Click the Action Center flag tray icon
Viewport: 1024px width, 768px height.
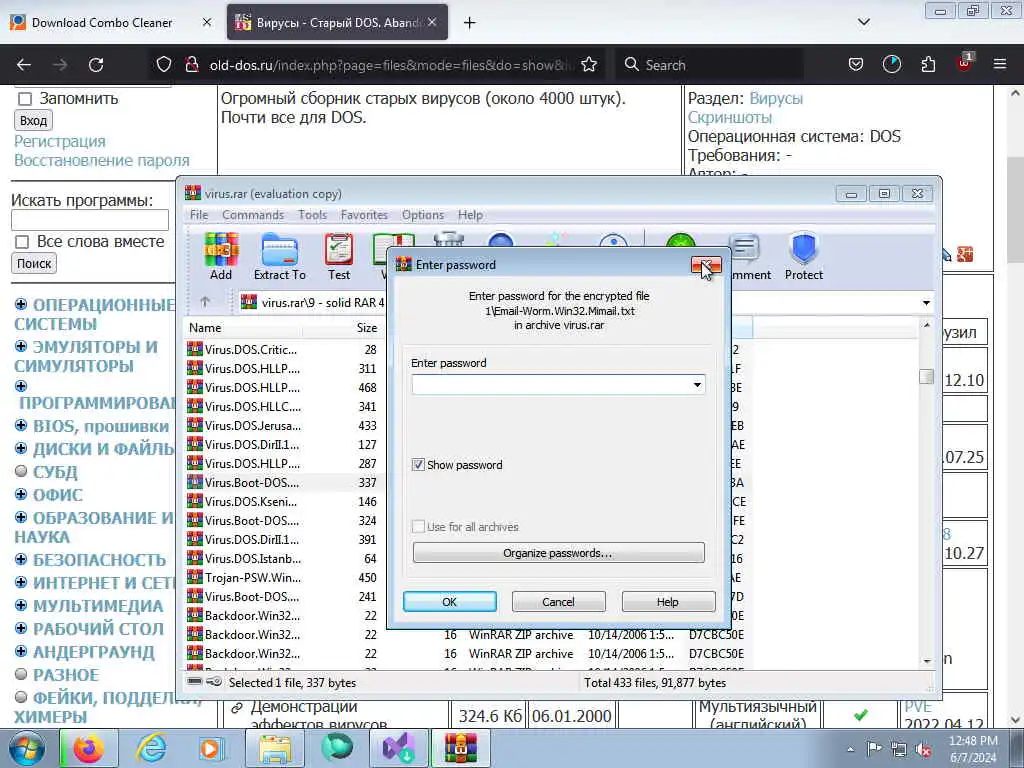[x=874, y=749]
